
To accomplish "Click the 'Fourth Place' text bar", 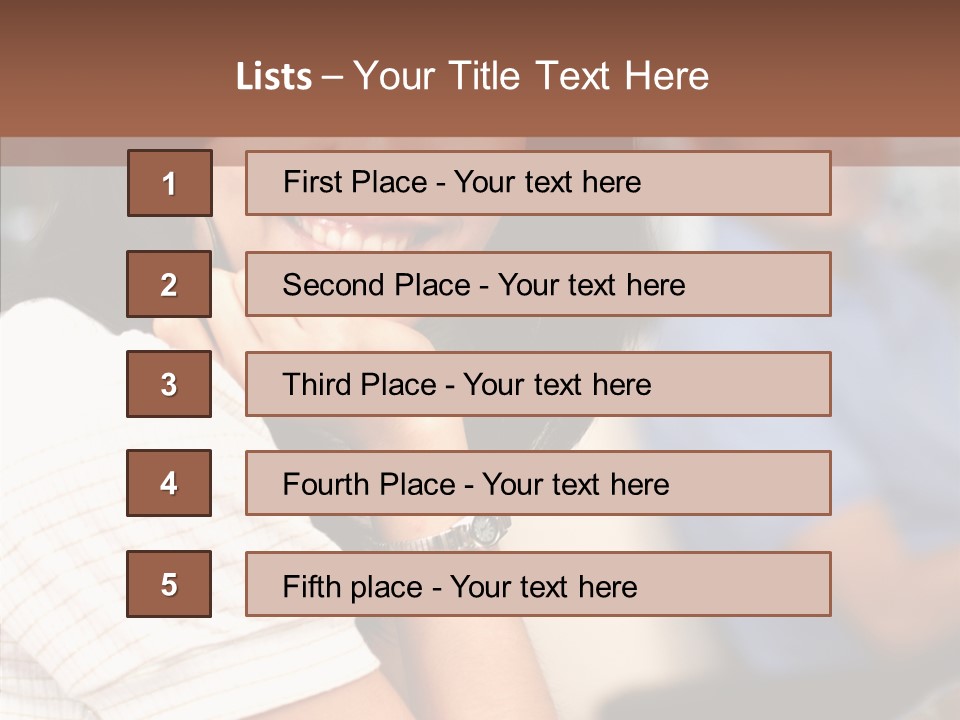I will (x=538, y=483).
